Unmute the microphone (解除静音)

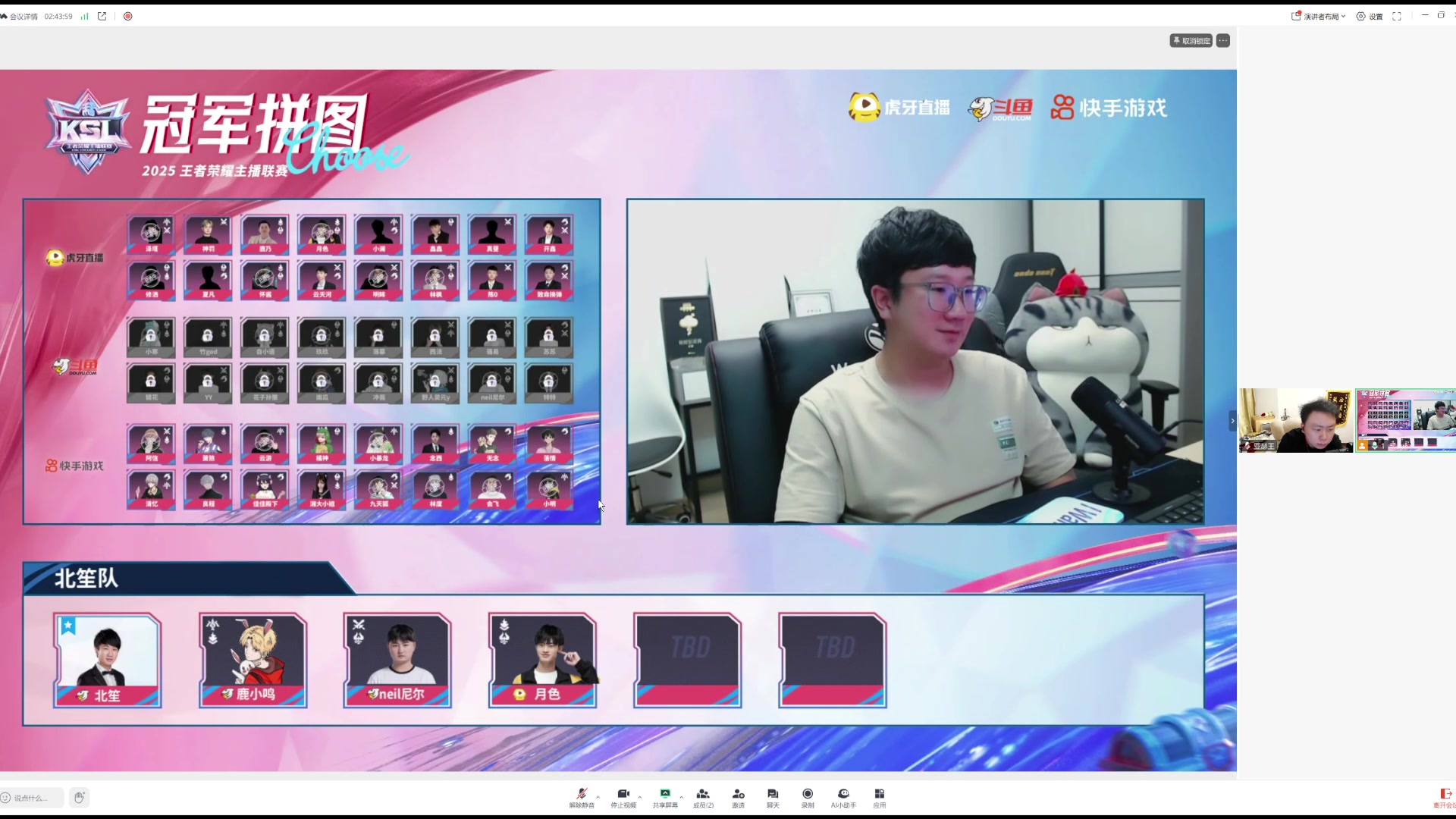click(582, 798)
